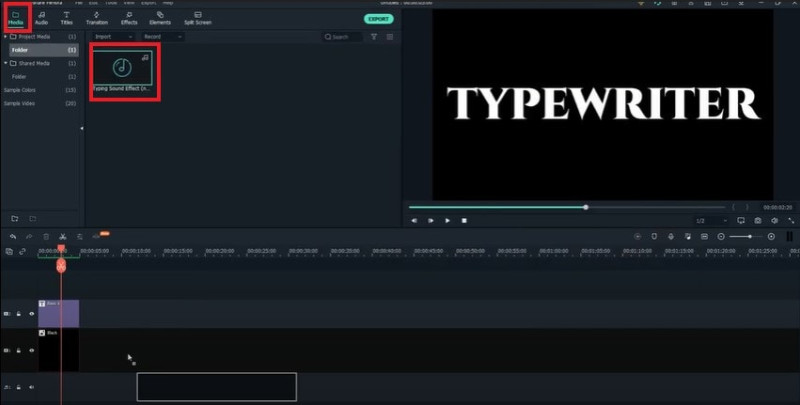Open the 1/2 preview quality dropdown
The image size is (800, 405).
click(711, 221)
